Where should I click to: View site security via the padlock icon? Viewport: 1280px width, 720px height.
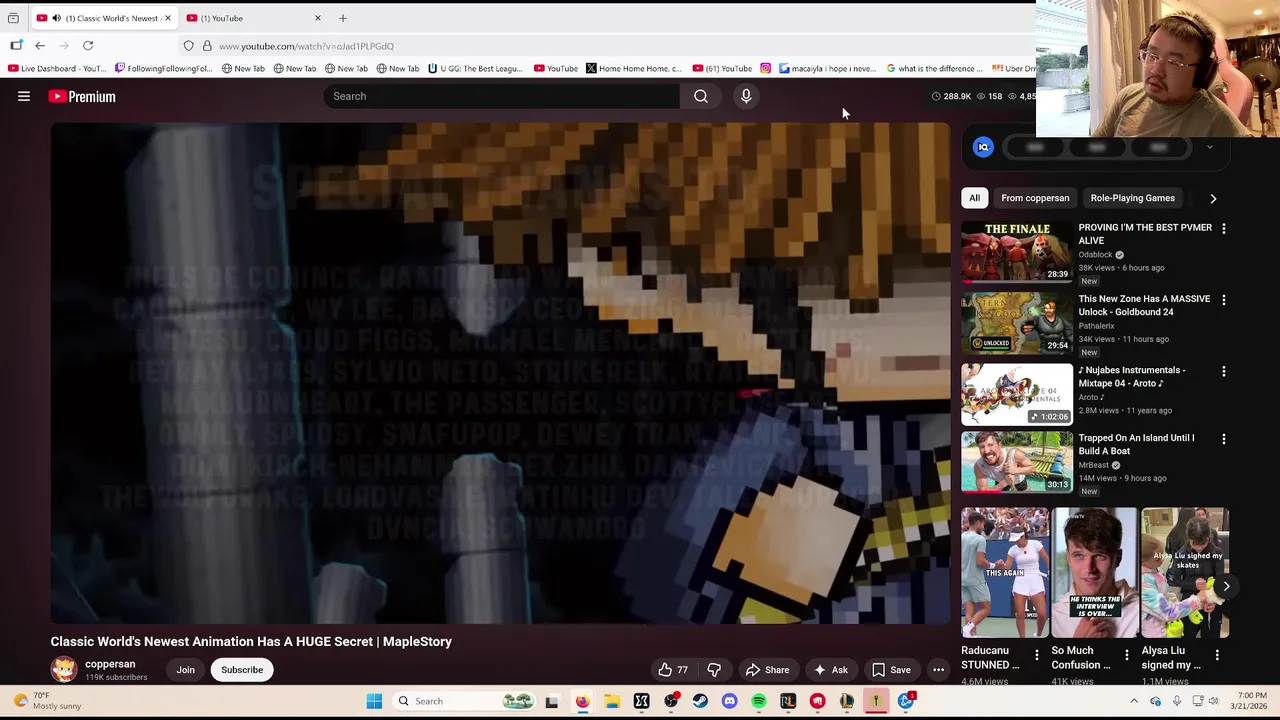click(x=207, y=46)
